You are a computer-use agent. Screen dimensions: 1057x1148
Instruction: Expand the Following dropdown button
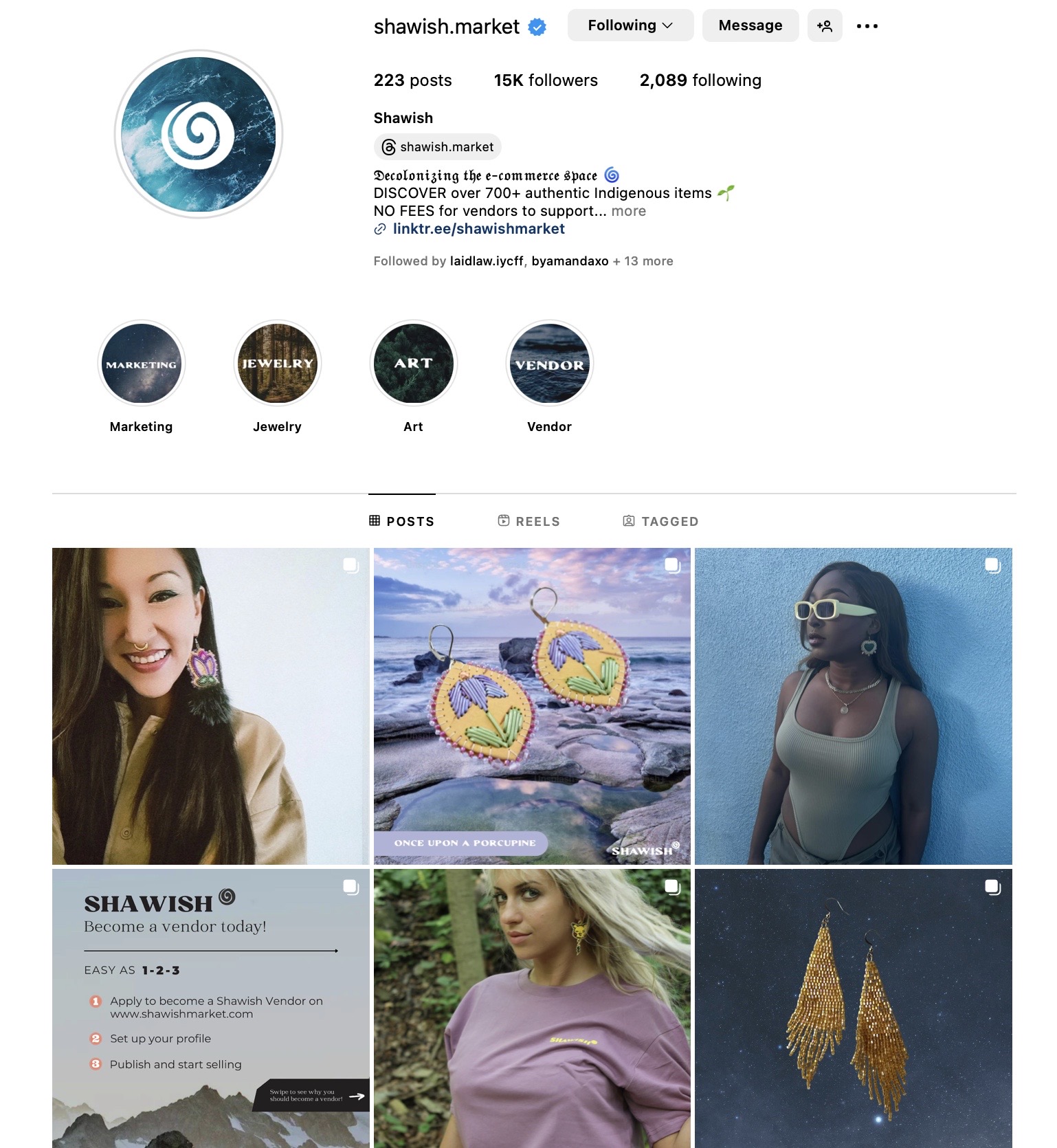click(630, 25)
